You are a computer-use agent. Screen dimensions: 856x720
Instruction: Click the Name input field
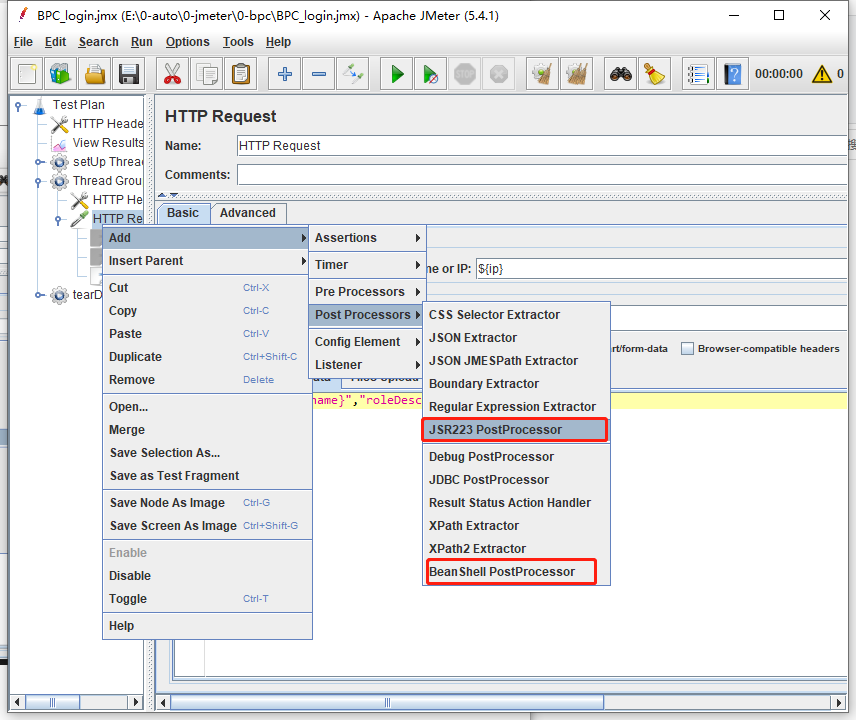(x=542, y=146)
